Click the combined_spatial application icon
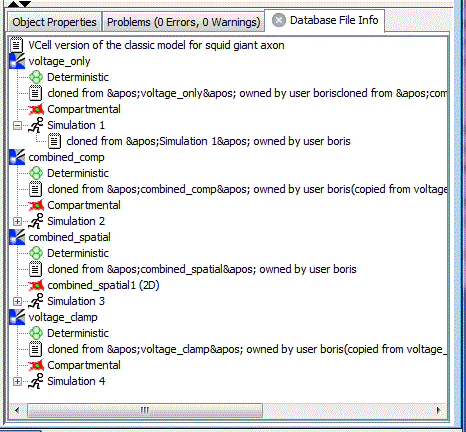The image size is (466, 432). point(17,237)
